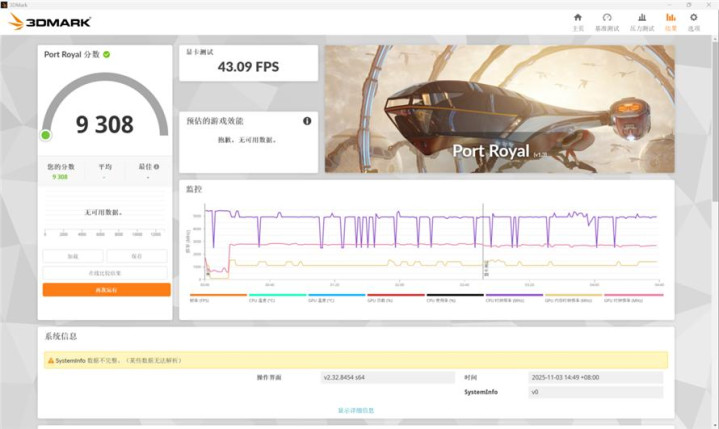The image size is (719, 429).
Task: Click warning icon in SystemInfo notice
Action: 48,360
